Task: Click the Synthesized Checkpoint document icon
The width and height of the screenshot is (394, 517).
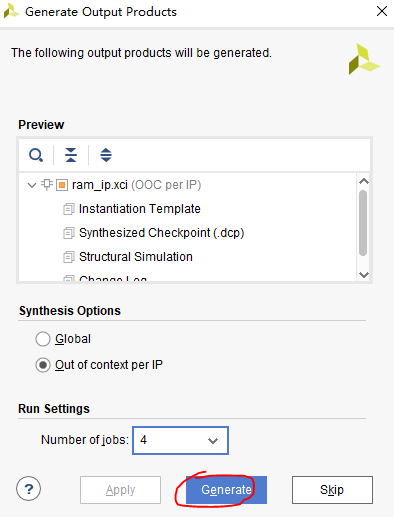Action: (69, 233)
